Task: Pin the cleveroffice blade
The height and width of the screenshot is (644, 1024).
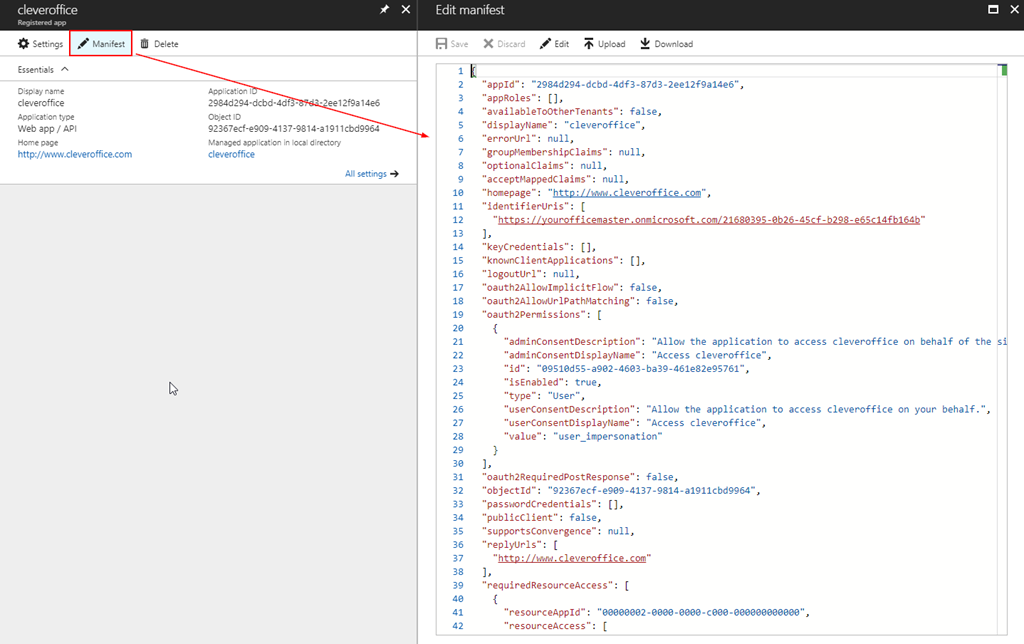Action: (385, 9)
